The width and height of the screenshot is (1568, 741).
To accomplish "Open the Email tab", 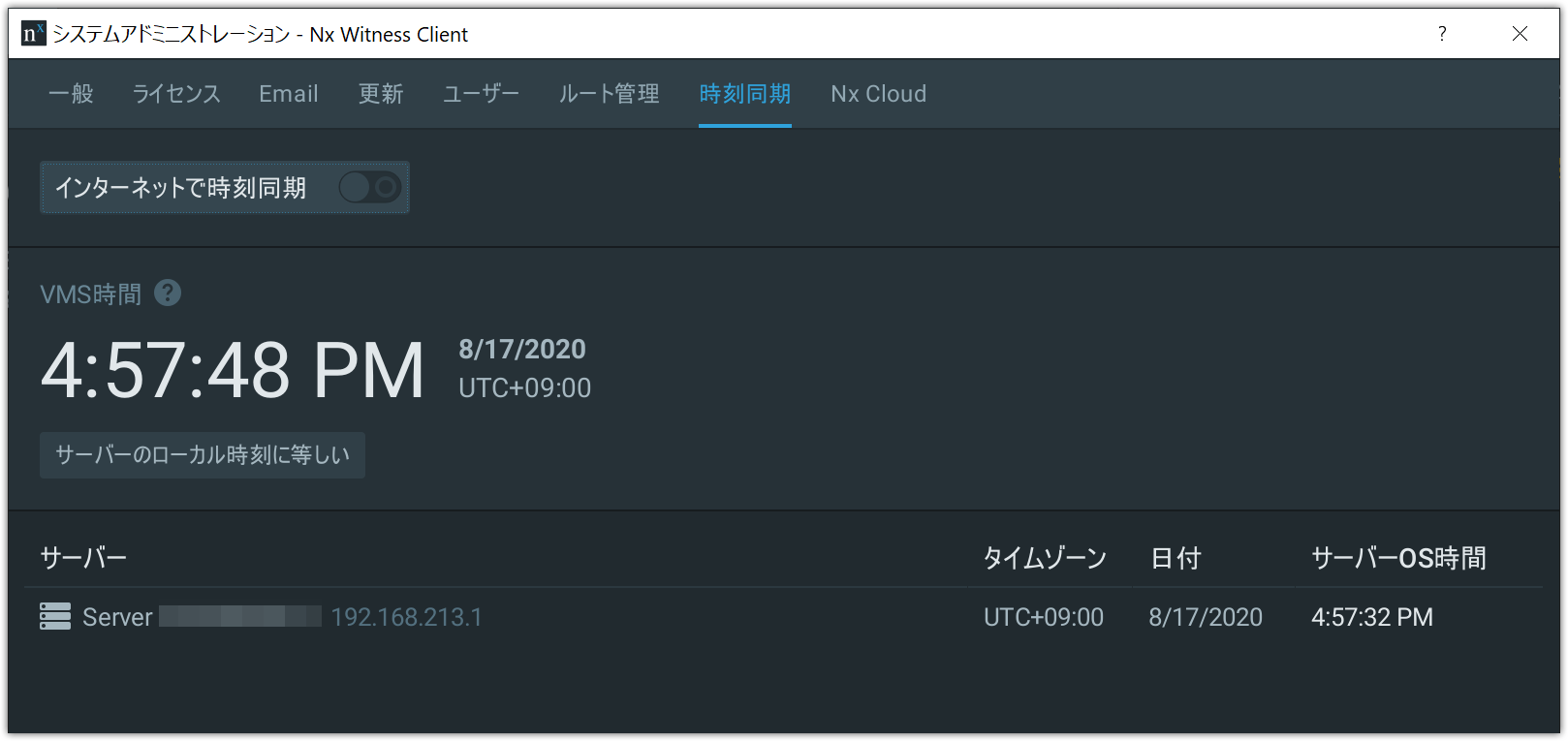I will [x=289, y=94].
